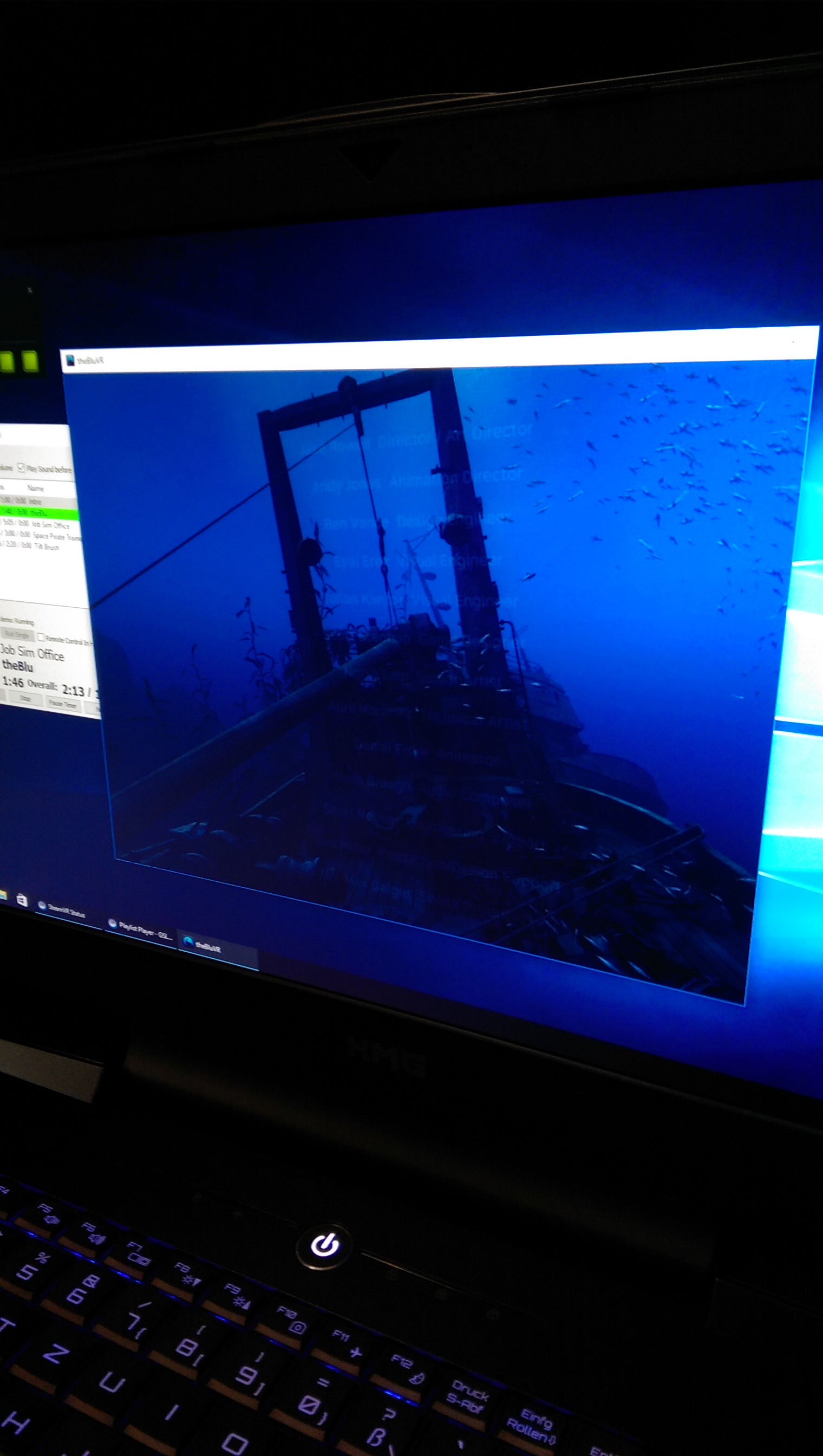Image resolution: width=823 pixels, height=1456 pixels.
Task: Select the Intro playlist row
Action: pyautogui.click(x=38, y=501)
